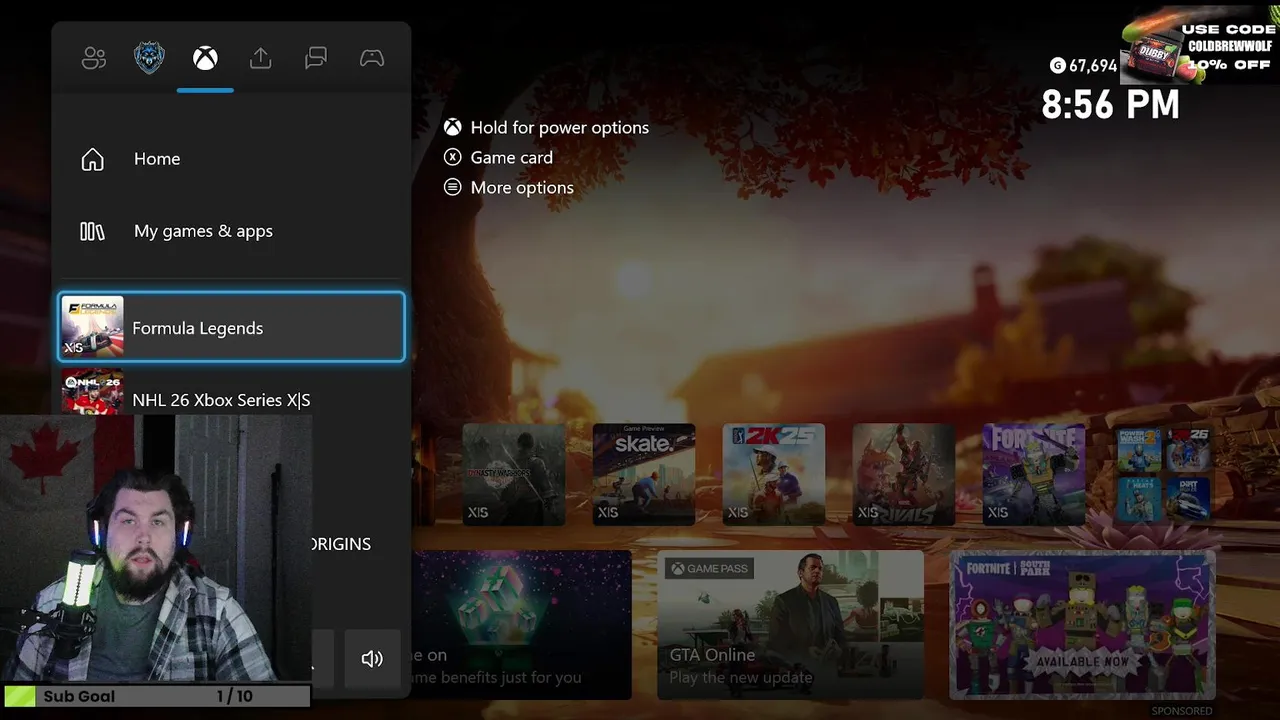Click the Home house icon
Image resolution: width=1280 pixels, height=720 pixels.
pos(92,159)
